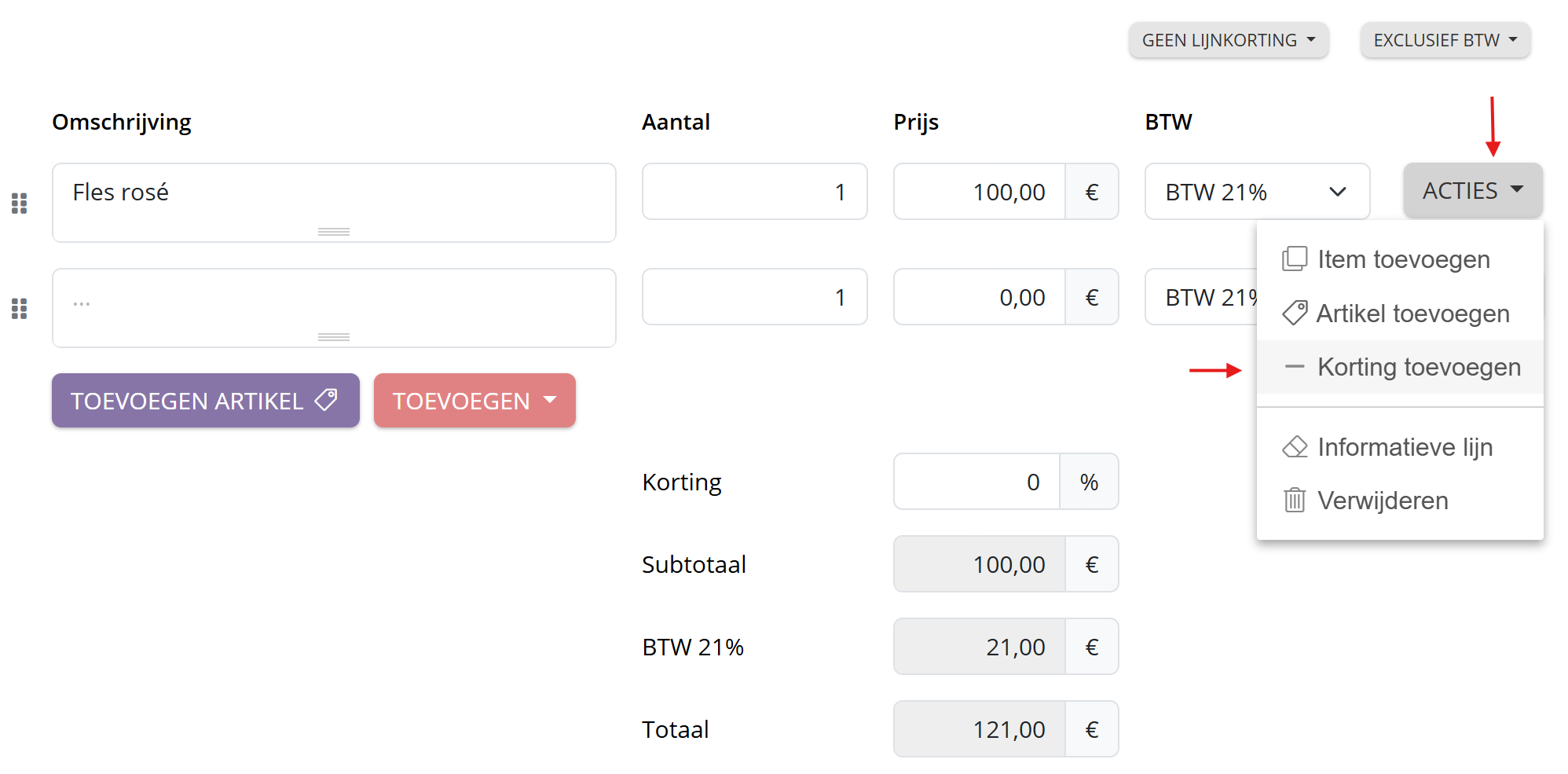Focus the Korting percentage input field
The image size is (1568, 774).
pos(976,482)
